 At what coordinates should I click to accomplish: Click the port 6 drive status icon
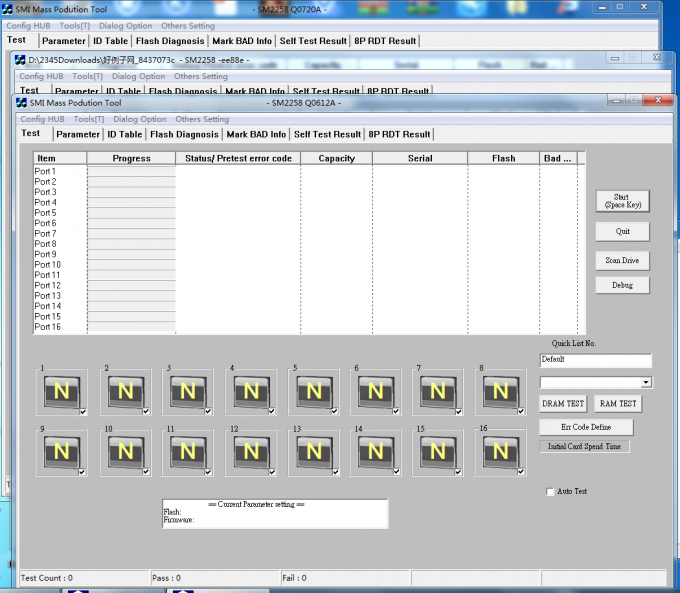pos(376,391)
